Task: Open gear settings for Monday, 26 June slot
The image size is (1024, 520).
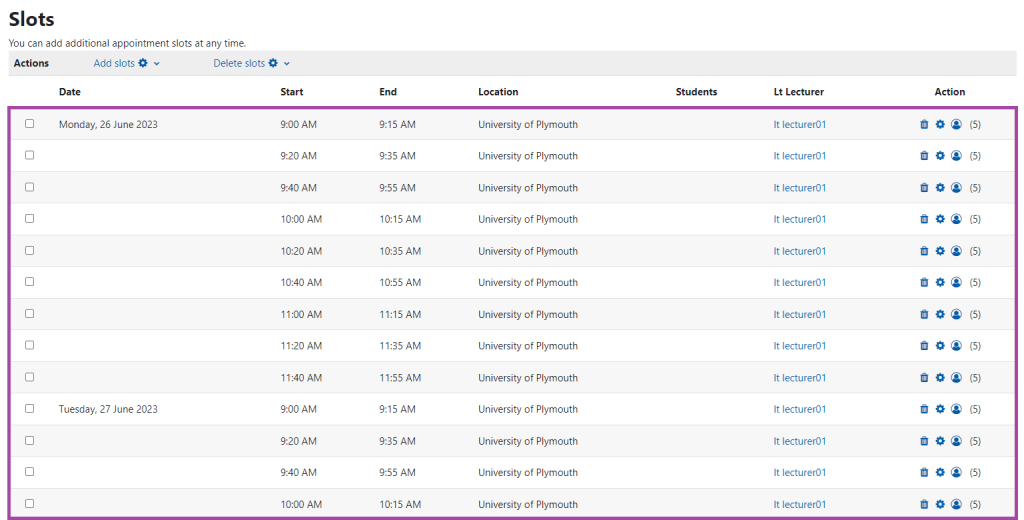Action: click(x=940, y=124)
